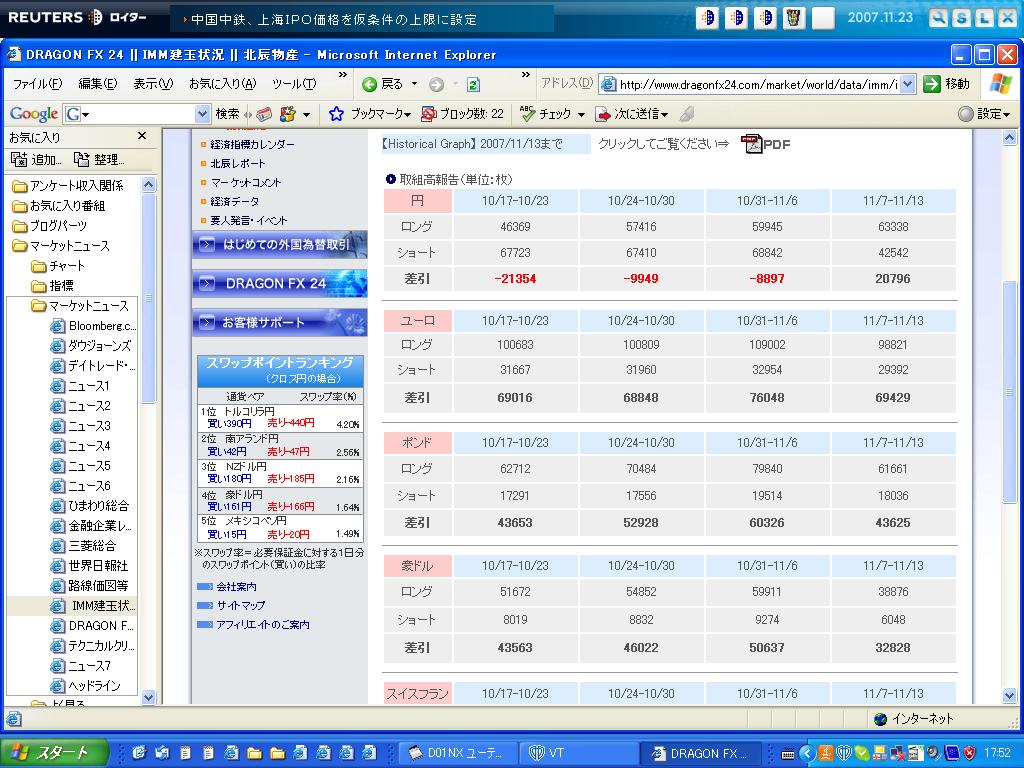
Task: Switch to the VT taskbar window
Action: (578, 752)
